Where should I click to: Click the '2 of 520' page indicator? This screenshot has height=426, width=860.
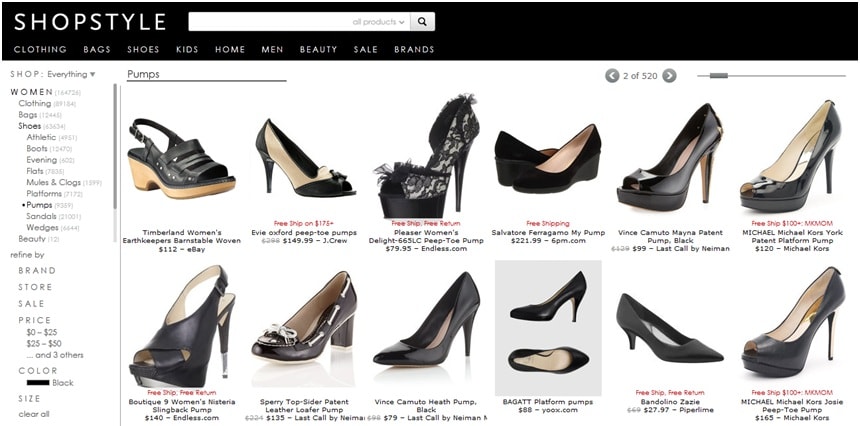click(x=640, y=76)
